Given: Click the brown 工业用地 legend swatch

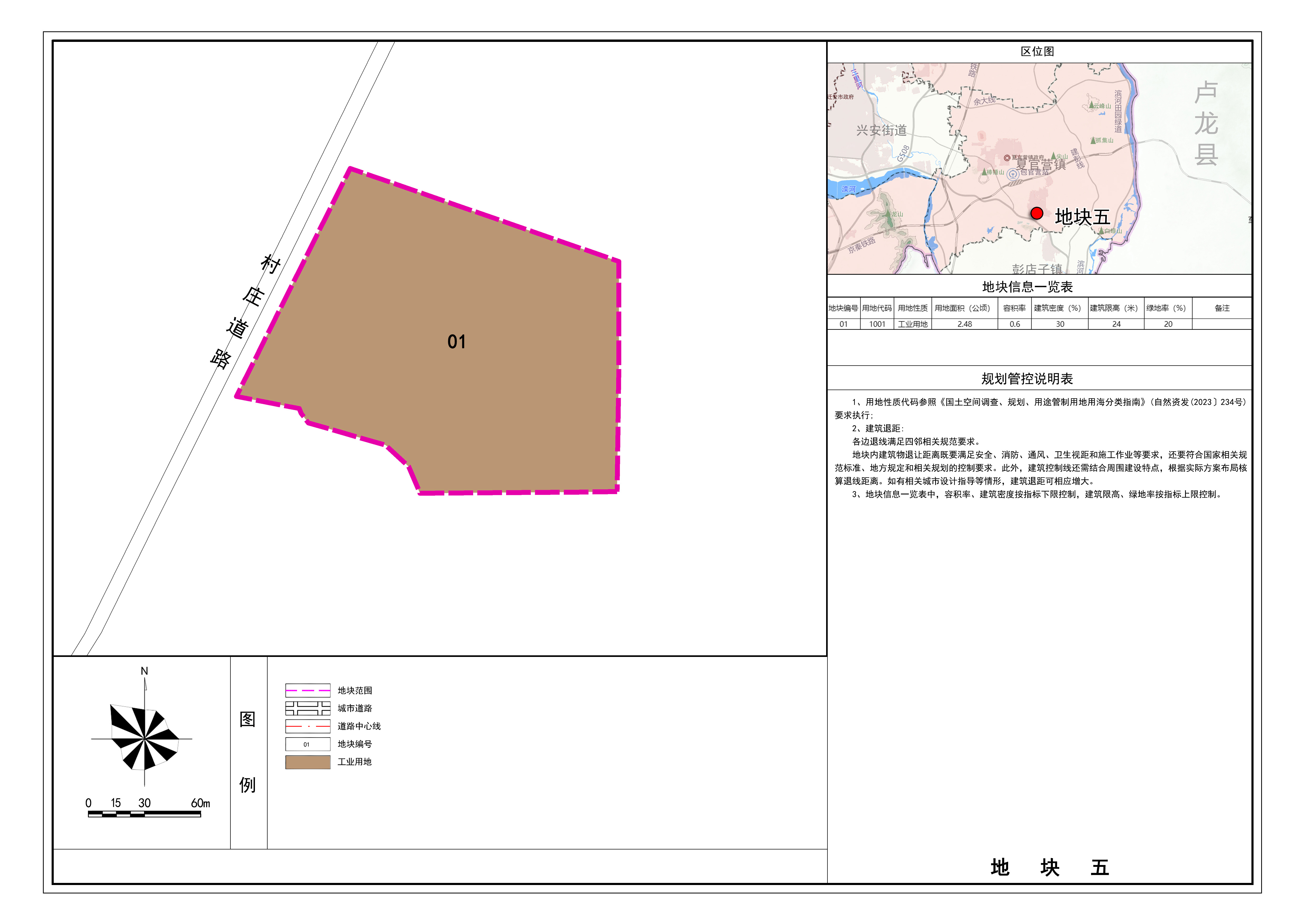Looking at the screenshot, I should click(307, 762).
